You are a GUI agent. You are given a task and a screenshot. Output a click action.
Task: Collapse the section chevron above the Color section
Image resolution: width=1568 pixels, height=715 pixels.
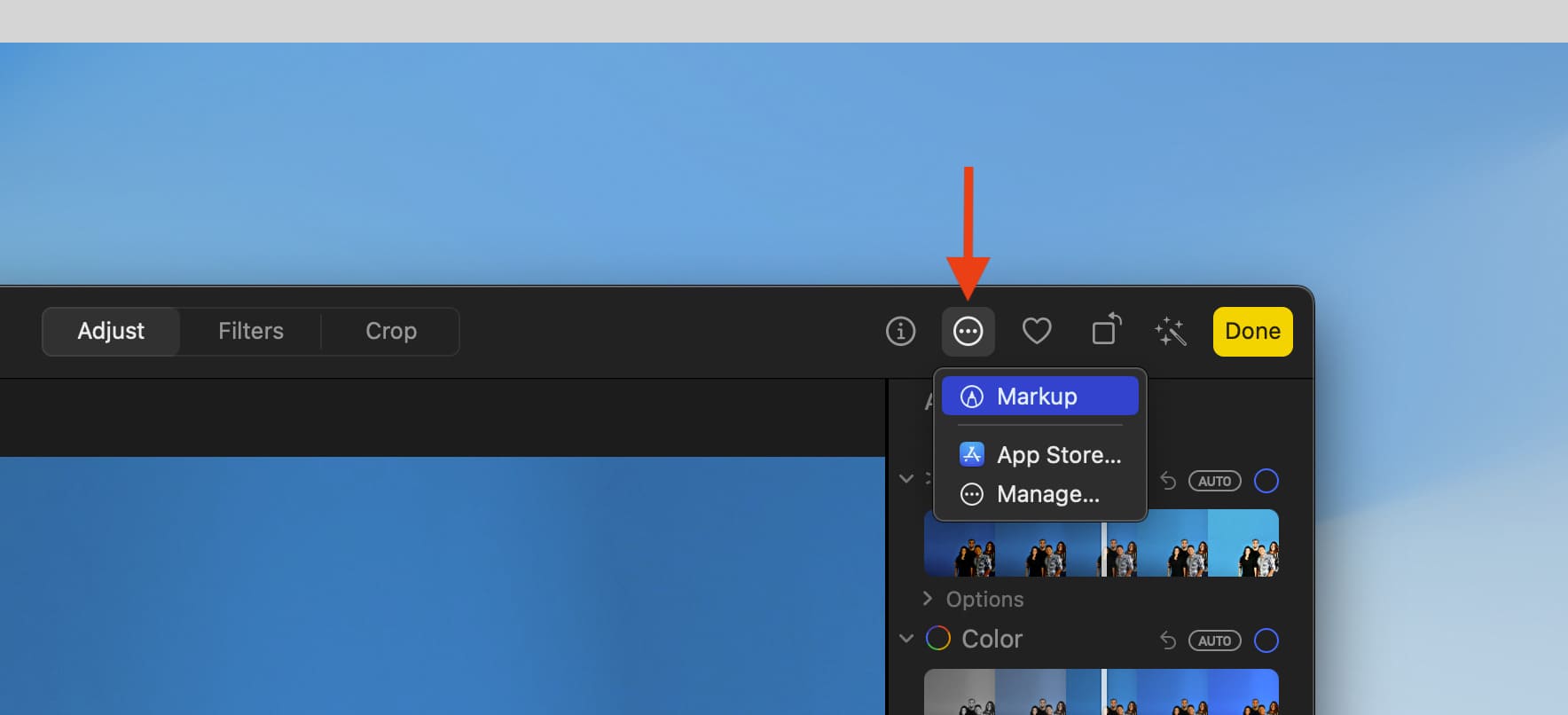[906, 479]
